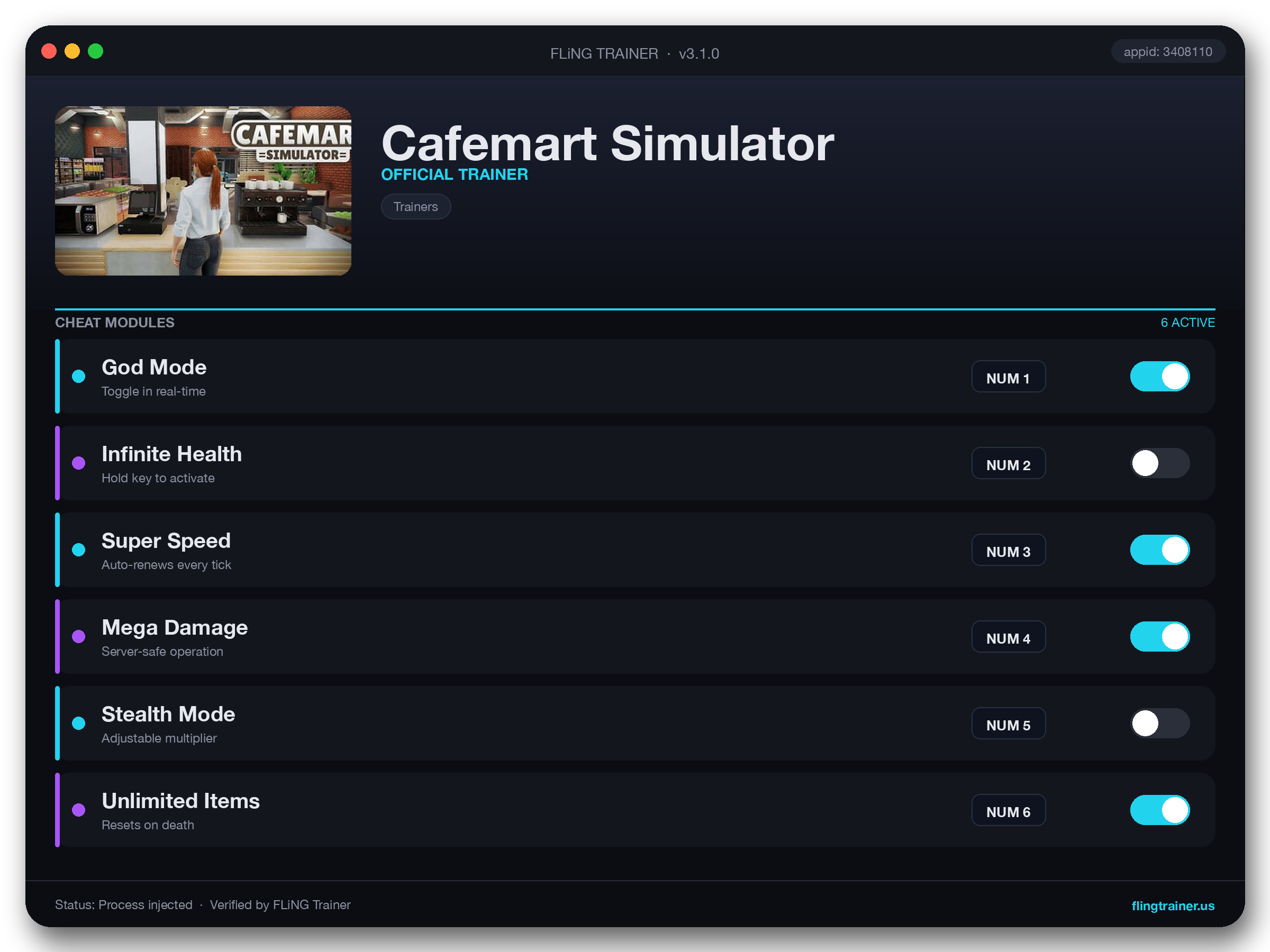This screenshot has width=1270, height=952.
Task: Turn off the God Mode toggle
Action: [x=1159, y=377]
